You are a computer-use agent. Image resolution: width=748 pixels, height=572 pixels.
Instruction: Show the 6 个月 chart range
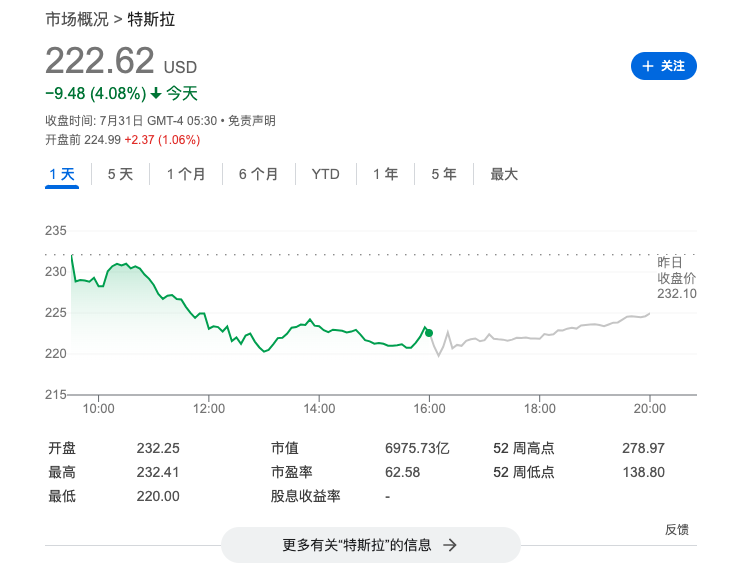(x=258, y=174)
